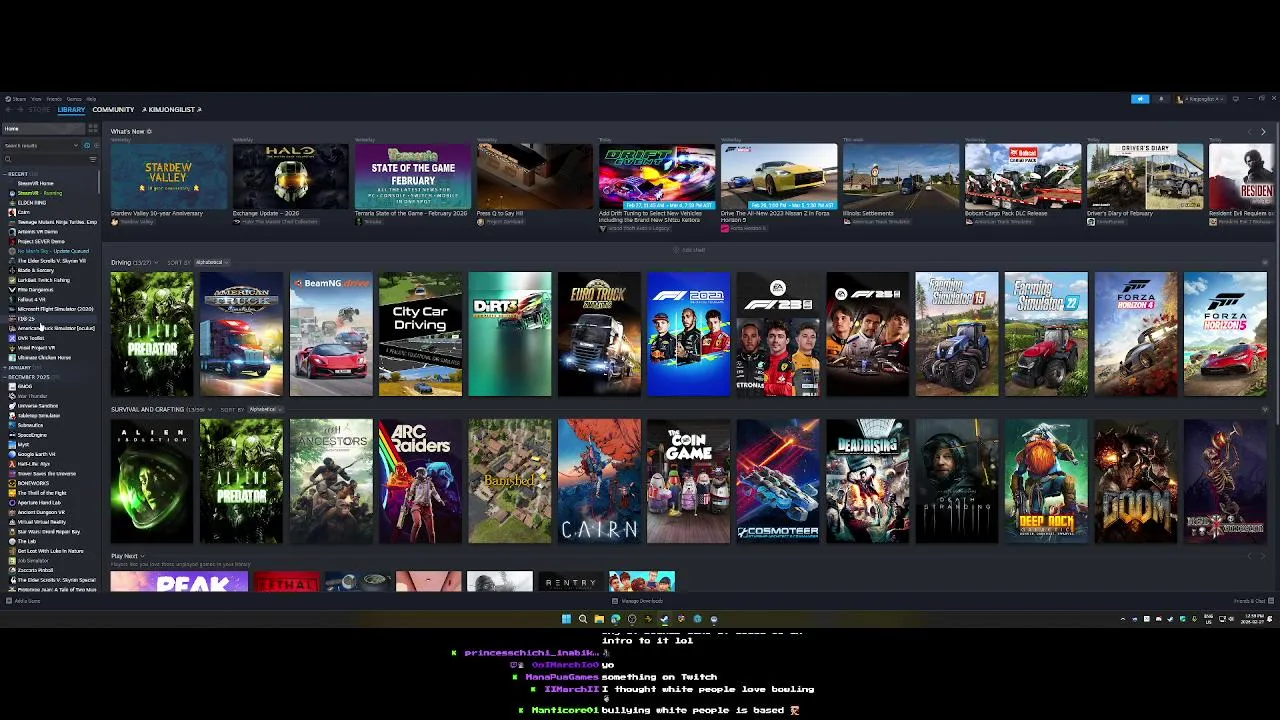The image size is (1280, 720).
Task: Switch to collections grid view icon
Action: 93,129
